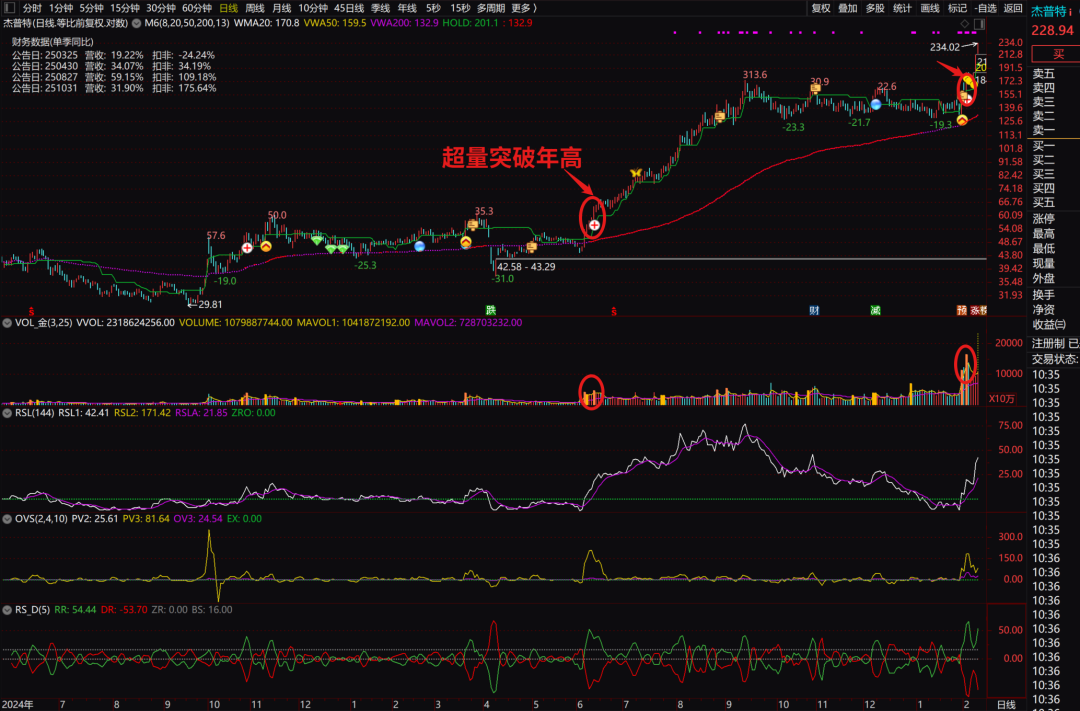The height and width of the screenshot is (711, 1080).
Task: Click the red 买 buy button
Action: (1056, 54)
